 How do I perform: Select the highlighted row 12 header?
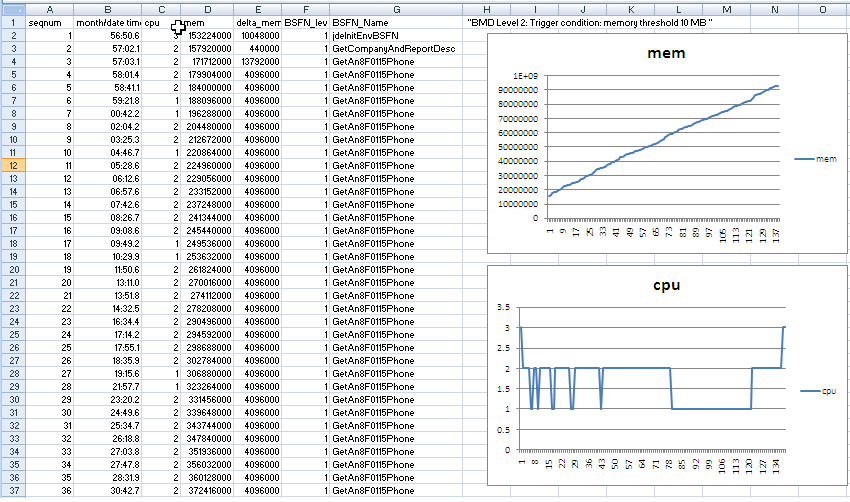click(x=11, y=164)
